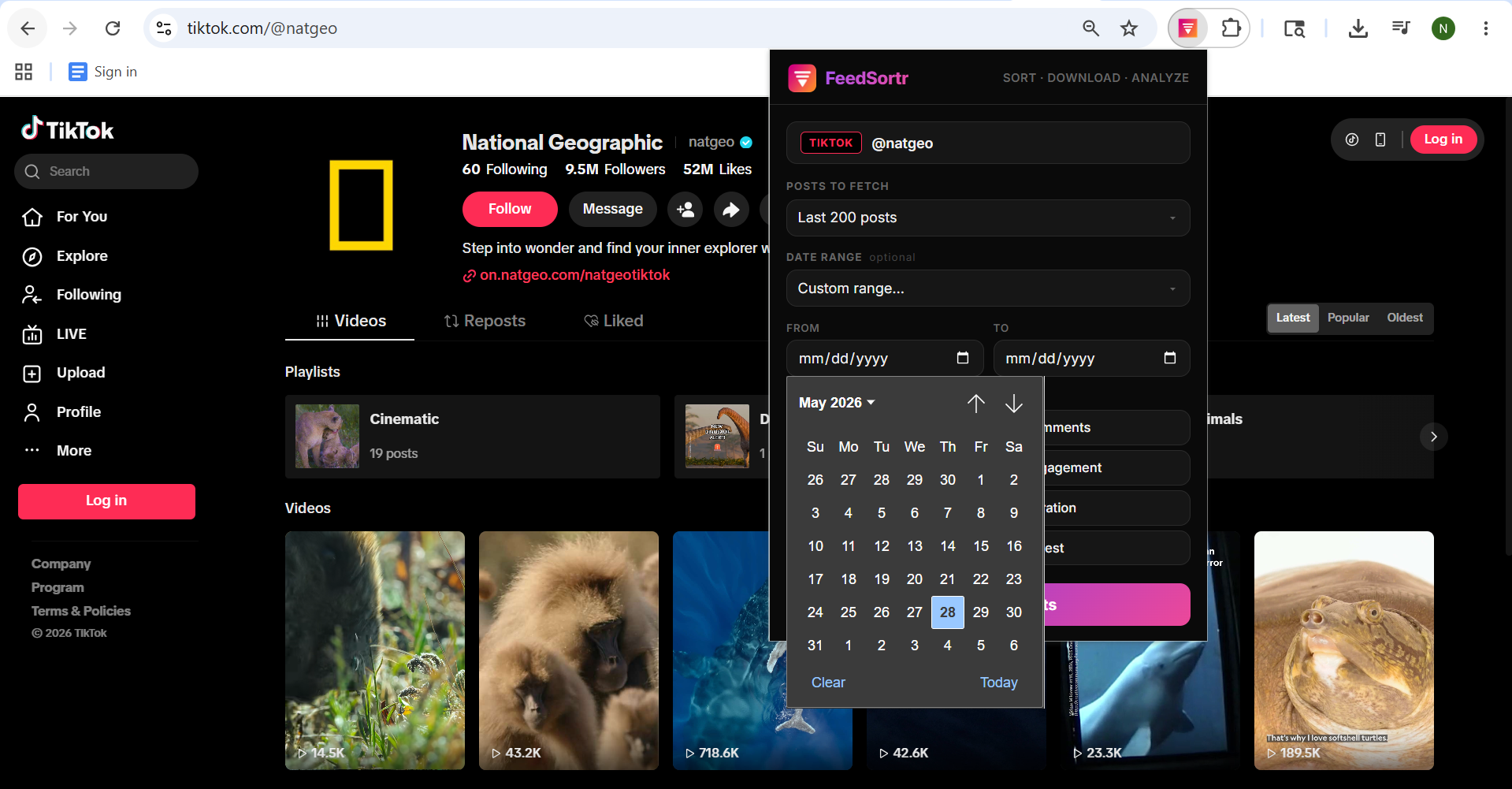
Task: Follow National Geographic
Action: pos(510,209)
